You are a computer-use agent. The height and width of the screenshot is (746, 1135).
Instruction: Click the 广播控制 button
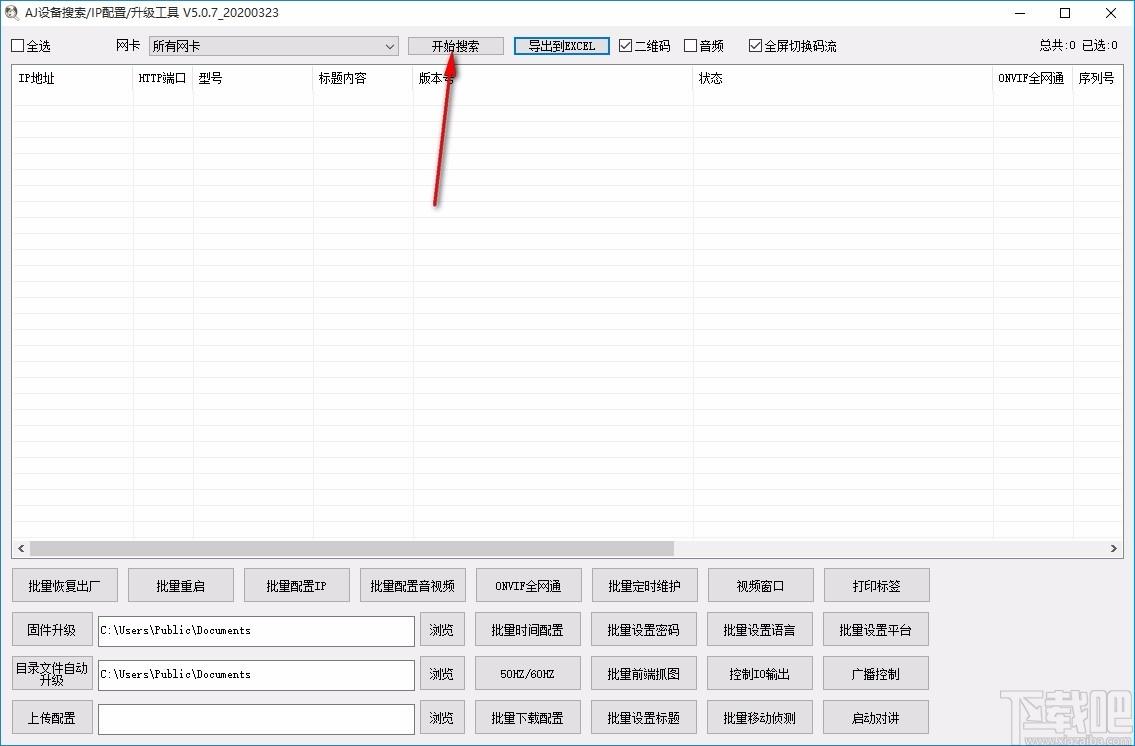pos(876,674)
